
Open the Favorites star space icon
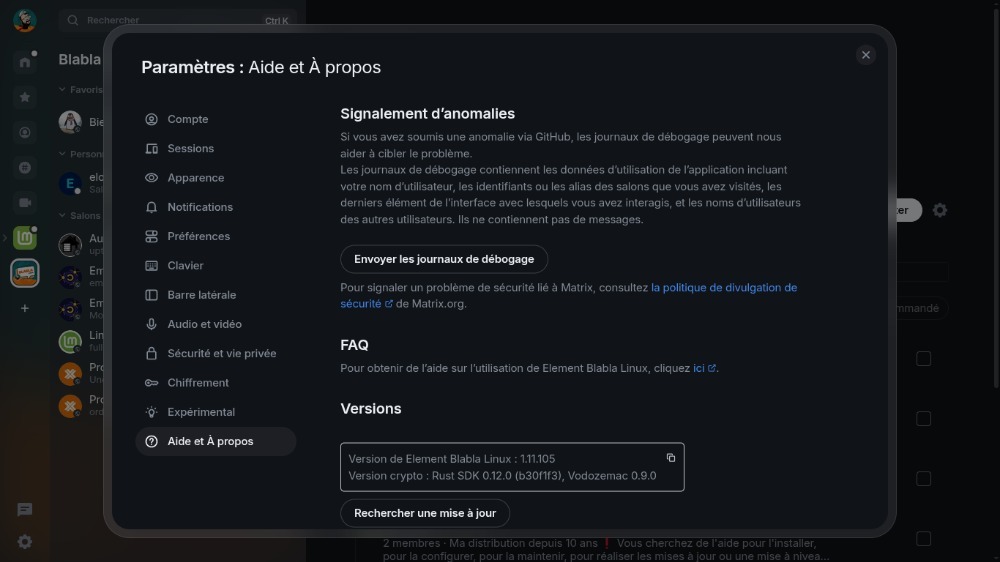pyautogui.click(x=25, y=97)
